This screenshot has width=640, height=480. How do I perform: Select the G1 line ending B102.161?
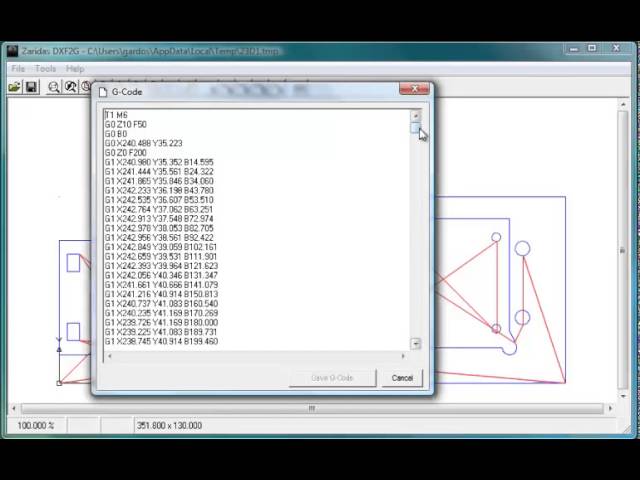tap(161, 247)
